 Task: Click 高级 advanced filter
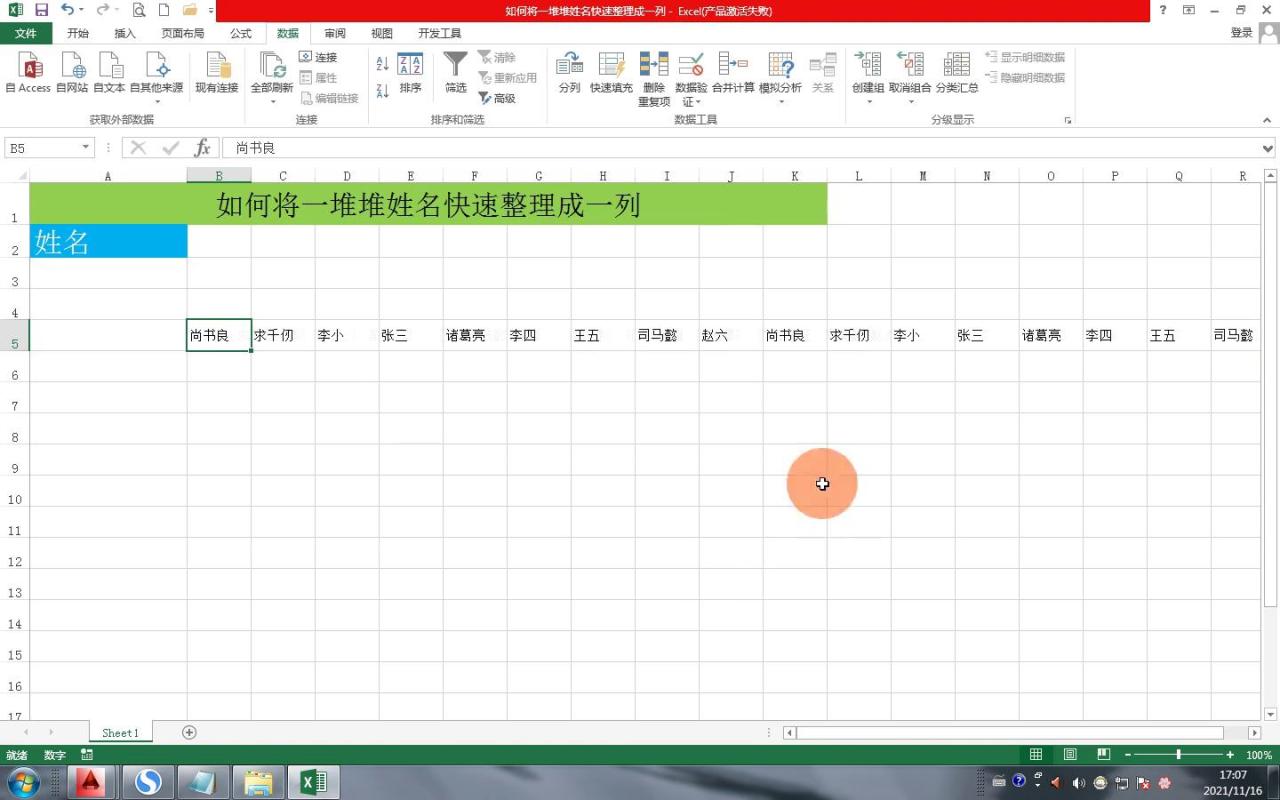(x=497, y=98)
